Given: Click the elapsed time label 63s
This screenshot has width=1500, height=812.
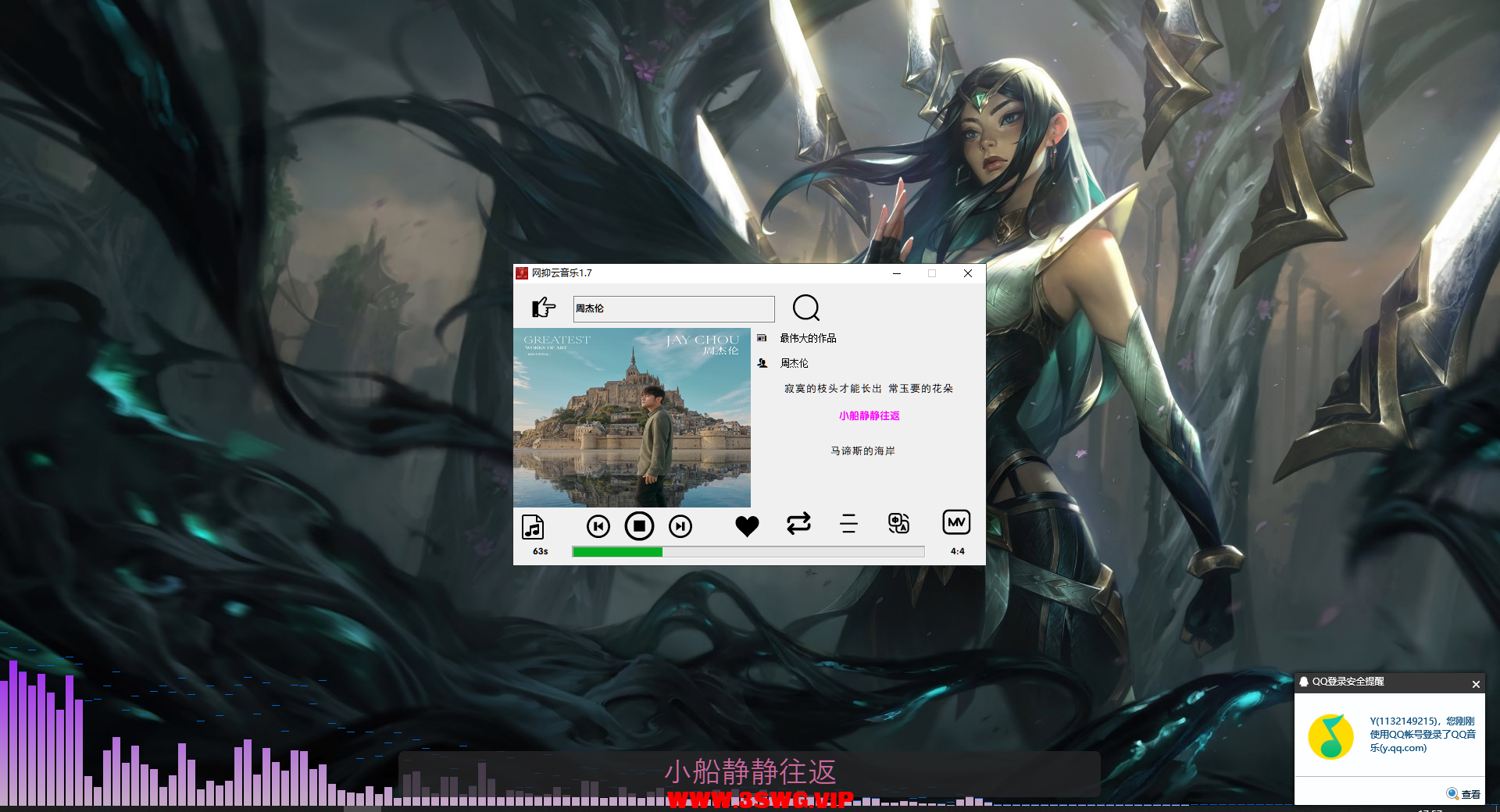Looking at the screenshot, I should [541, 551].
